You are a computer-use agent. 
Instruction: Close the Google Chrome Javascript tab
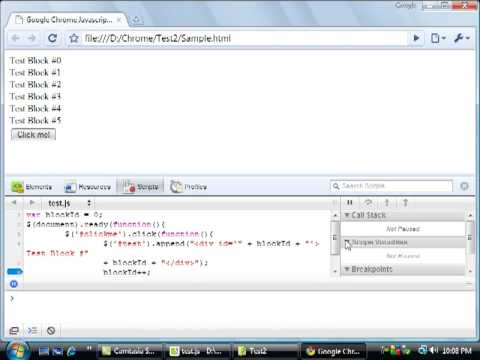coord(119,20)
